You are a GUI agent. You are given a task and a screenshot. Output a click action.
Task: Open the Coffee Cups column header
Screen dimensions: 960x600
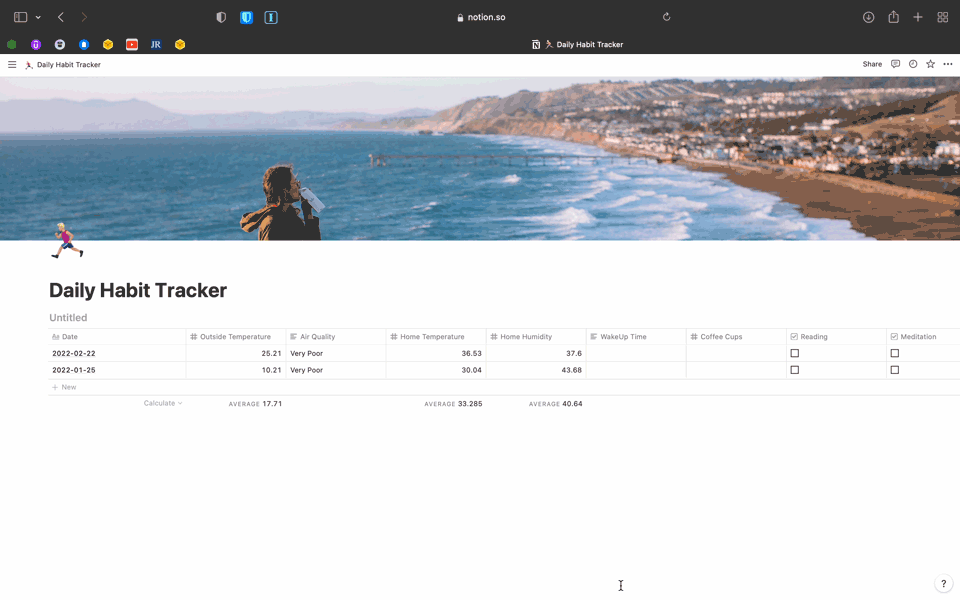[x=720, y=337]
